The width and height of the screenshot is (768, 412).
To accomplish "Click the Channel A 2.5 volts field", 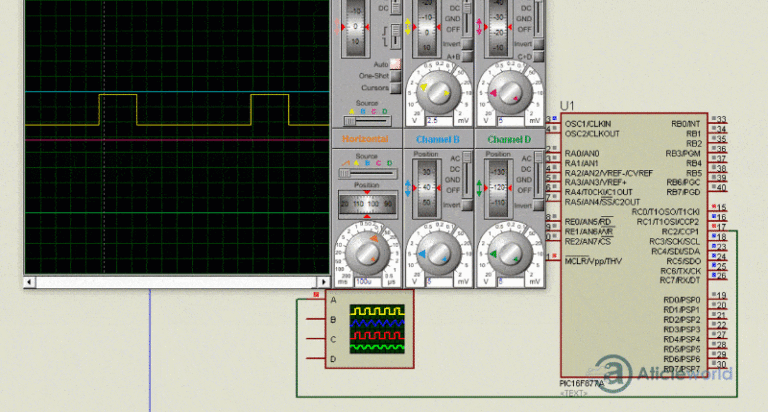I will pos(439,121).
